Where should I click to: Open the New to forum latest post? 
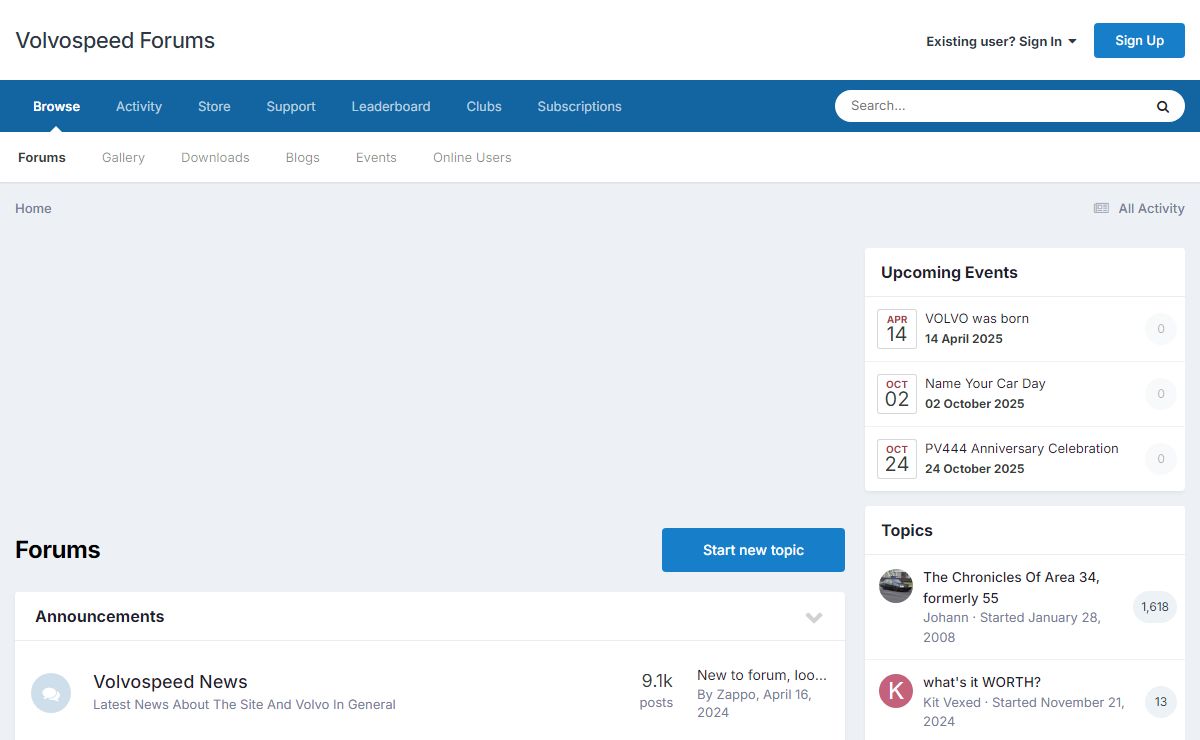(762, 675)
